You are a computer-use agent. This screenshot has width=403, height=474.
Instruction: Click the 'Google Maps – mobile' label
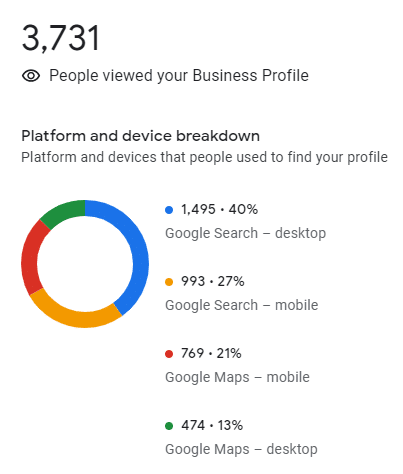pyautogui.click(x=237, y=377)
